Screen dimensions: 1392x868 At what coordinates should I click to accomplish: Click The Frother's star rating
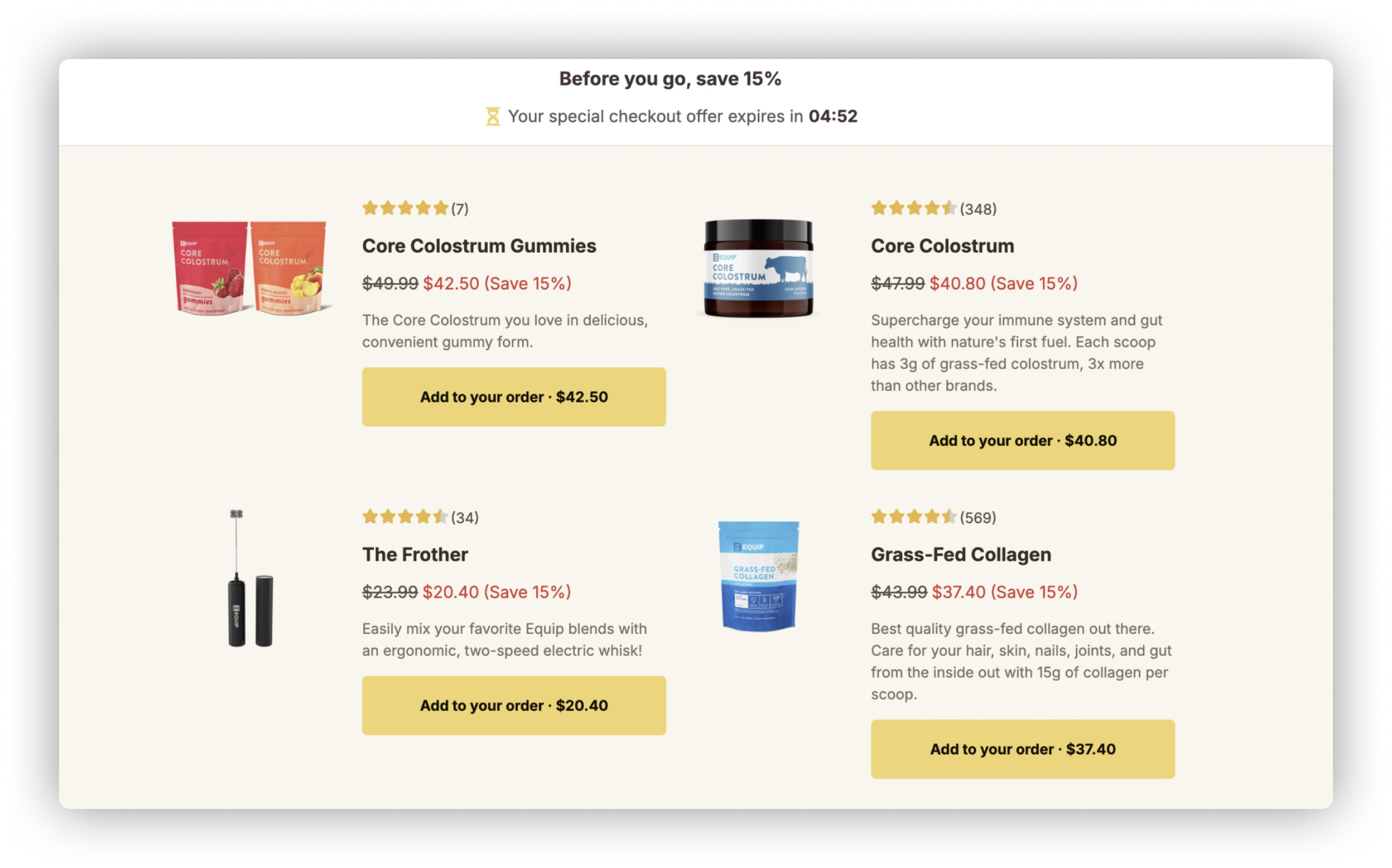405,517
